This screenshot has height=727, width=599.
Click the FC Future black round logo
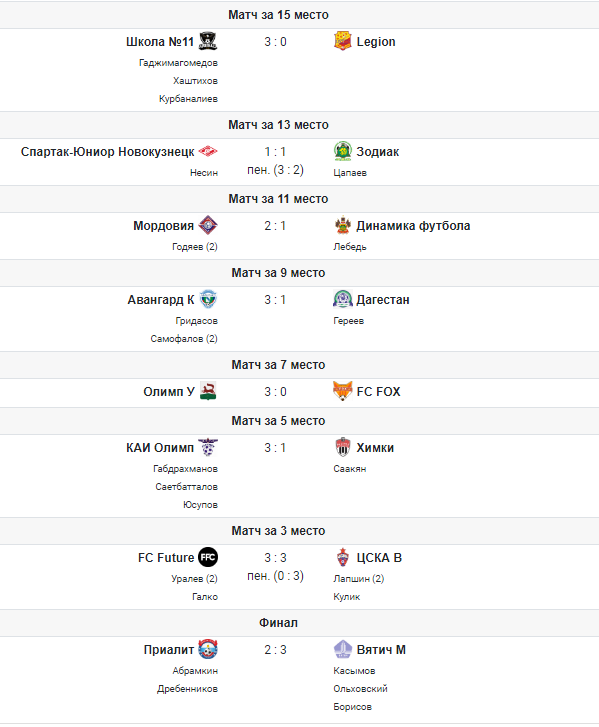208,557
